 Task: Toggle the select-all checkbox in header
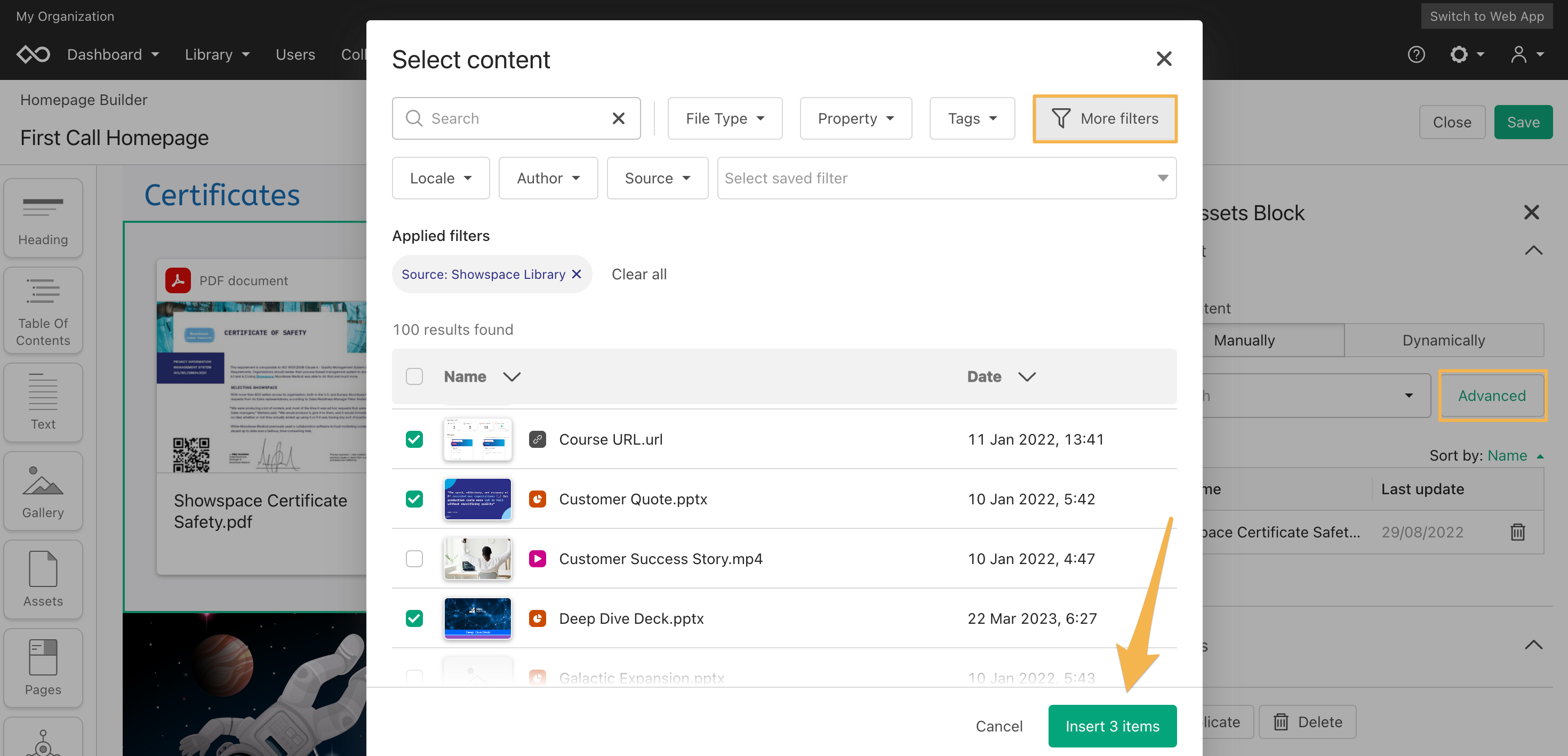(414, 376)
